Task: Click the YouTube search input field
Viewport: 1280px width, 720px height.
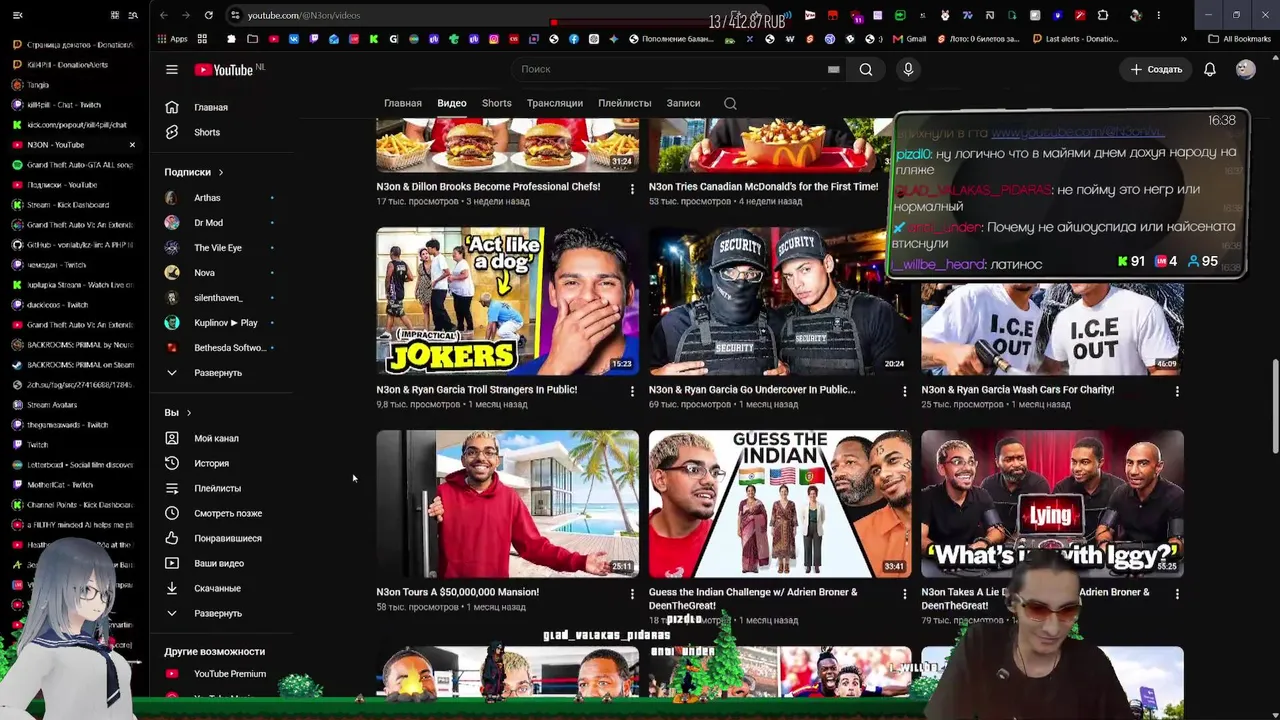Action: pos(680,69)
